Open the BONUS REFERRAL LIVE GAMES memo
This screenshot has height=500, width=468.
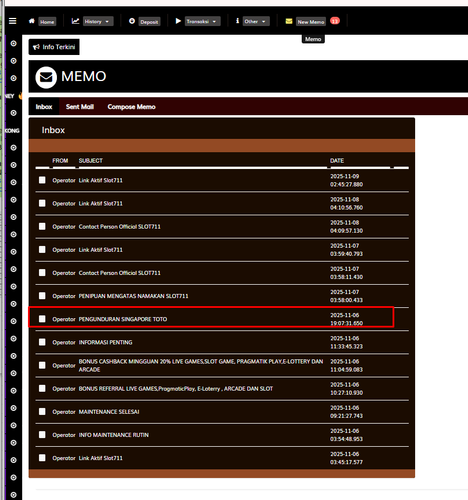click(x=176, y=389)
